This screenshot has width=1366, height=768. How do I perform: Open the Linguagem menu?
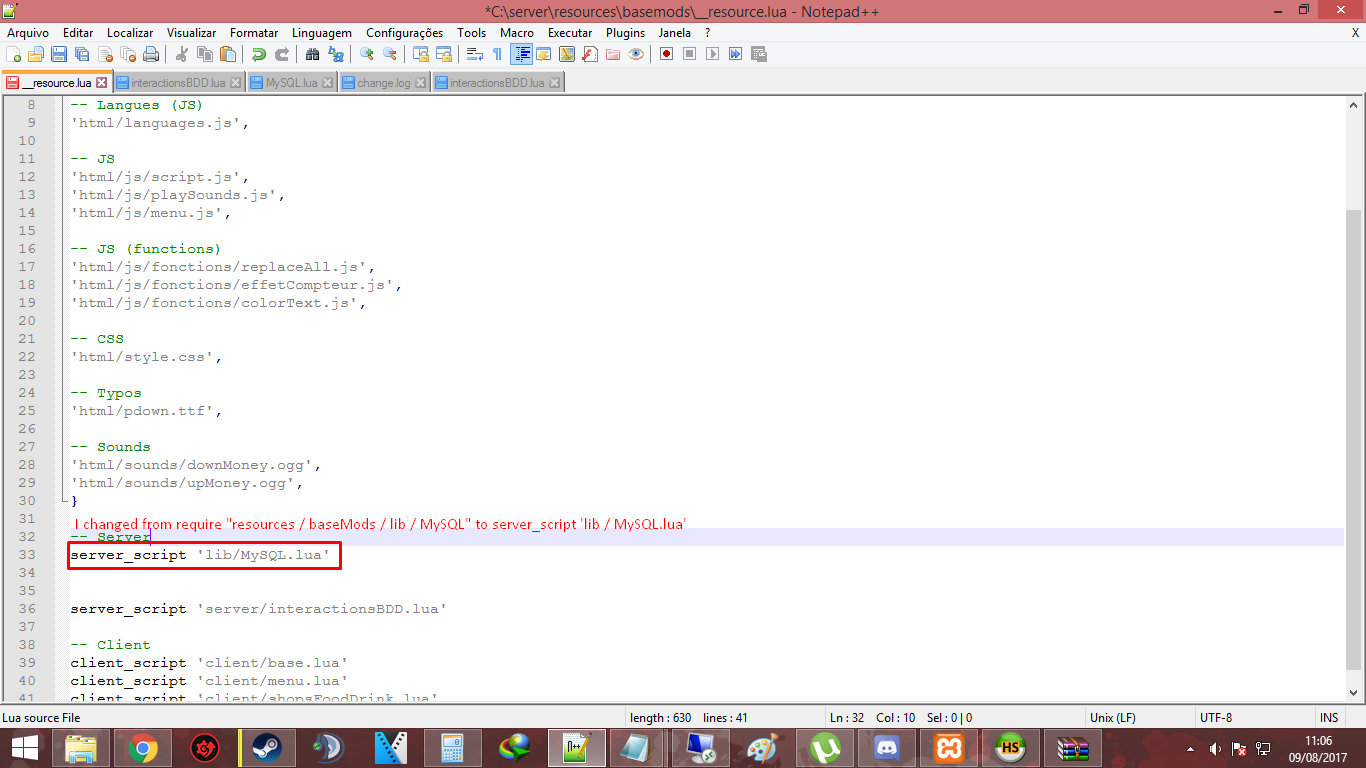(322, 33)
